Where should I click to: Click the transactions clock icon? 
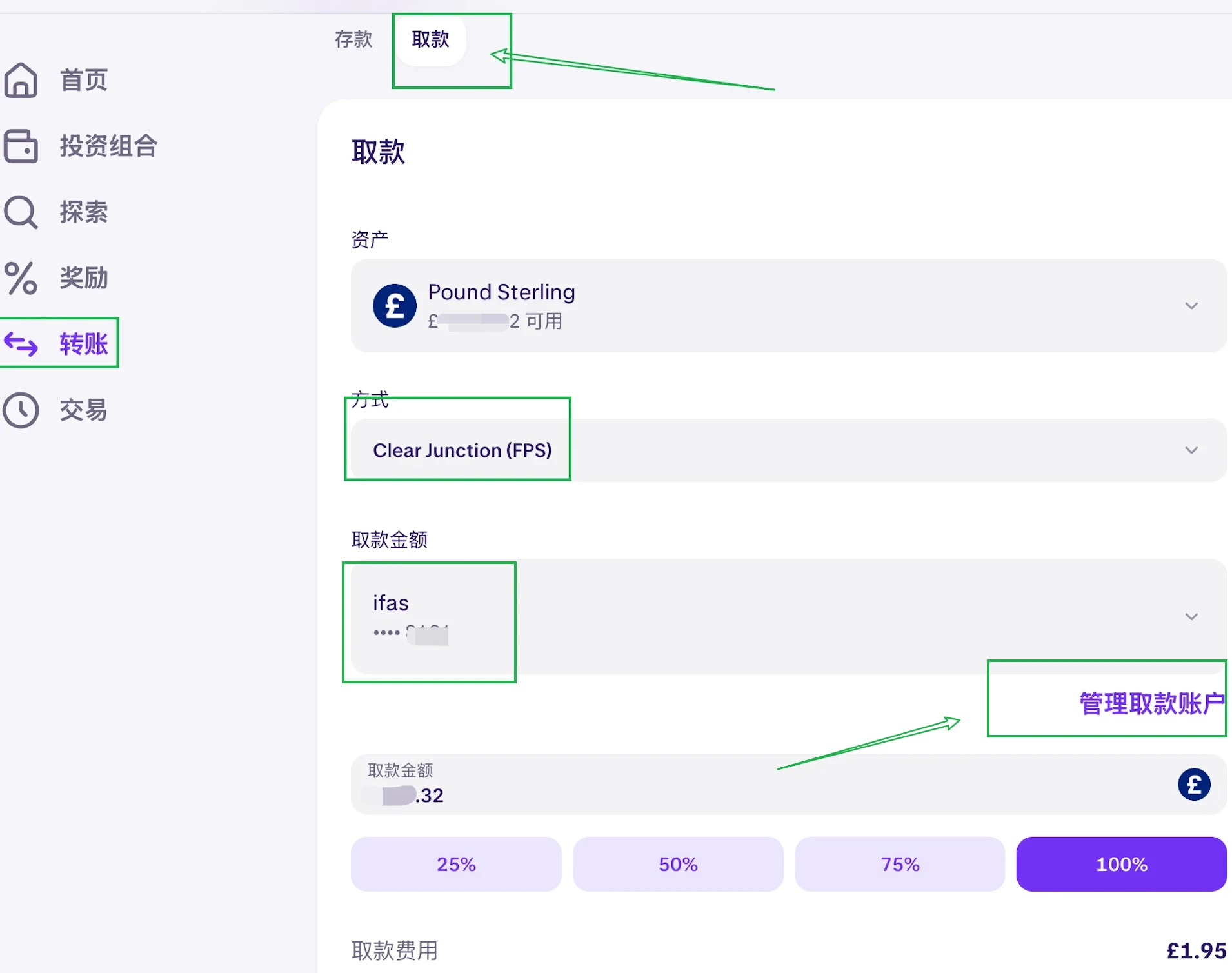(x=21, y=410)
